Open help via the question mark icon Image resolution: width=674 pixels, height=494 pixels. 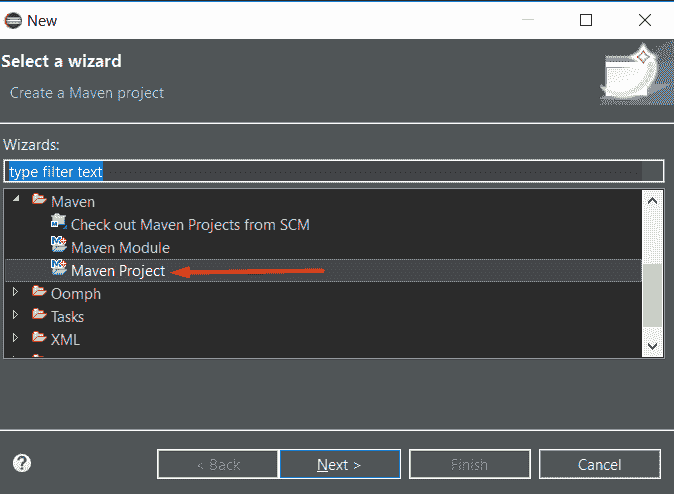coord(22,463)
